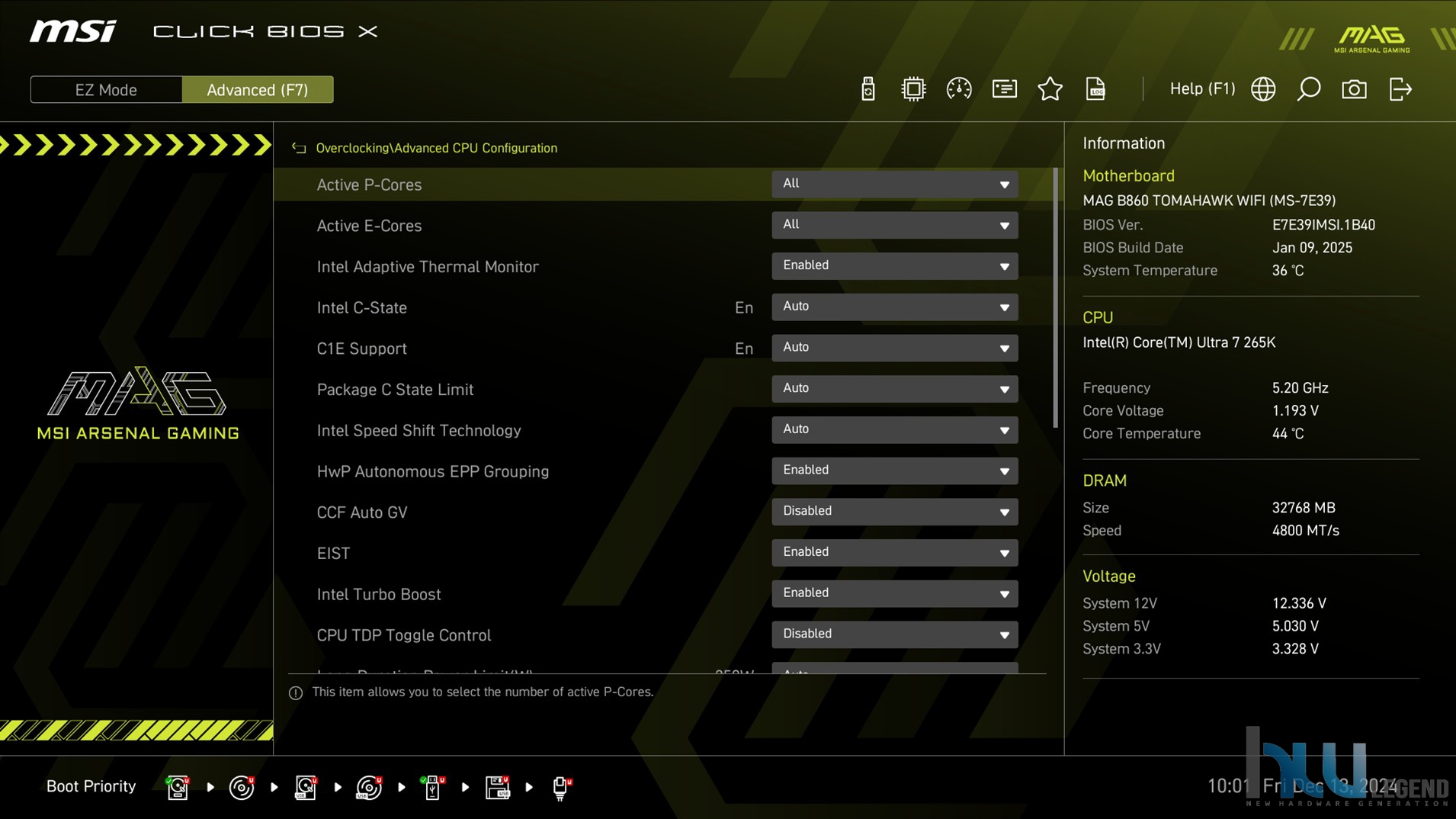Click the profile card icon in toolbar
Image resolution: width=1456 pixels, height=819 pixels.
(1005, 89)
